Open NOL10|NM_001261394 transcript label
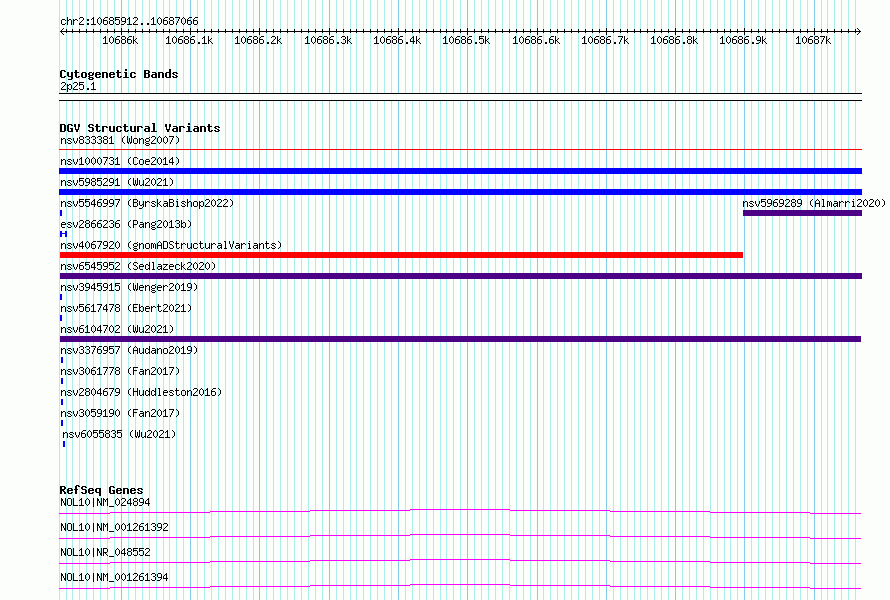 point(114,577)
